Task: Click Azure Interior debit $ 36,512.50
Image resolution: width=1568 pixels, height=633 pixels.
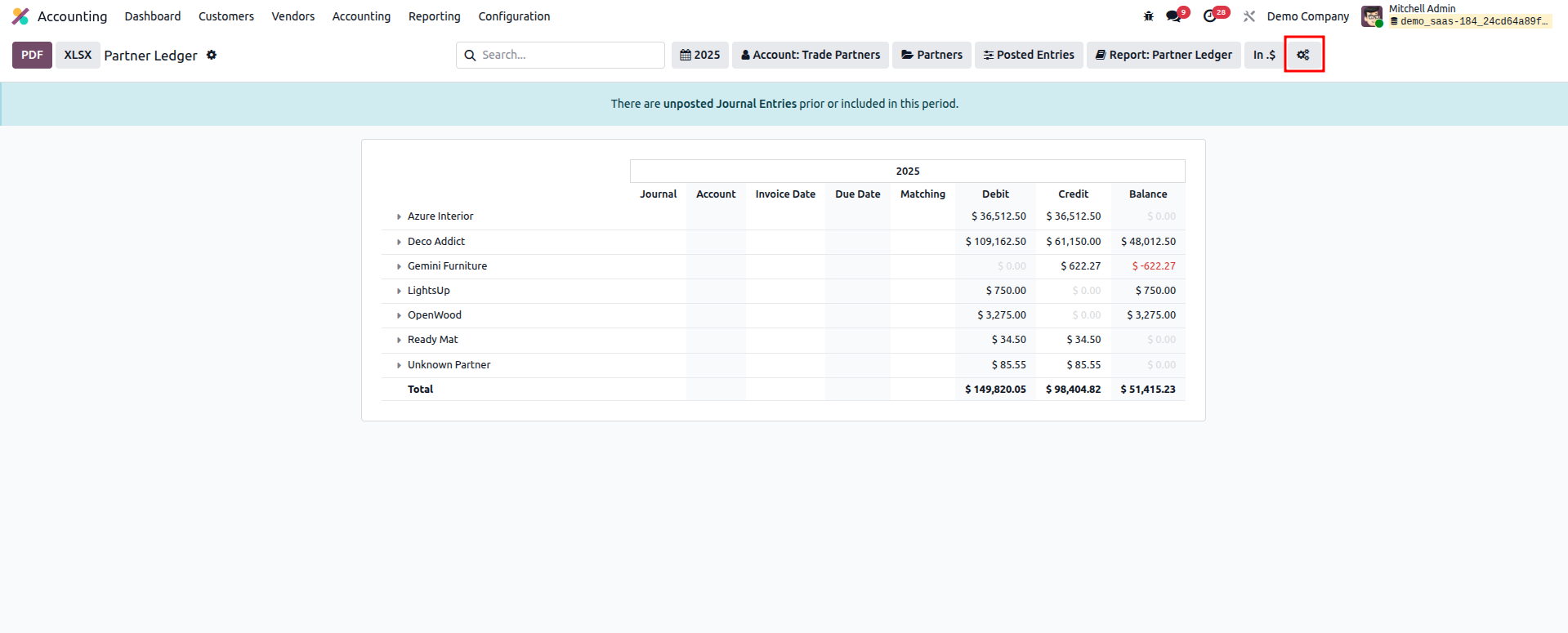Action: 998,216
